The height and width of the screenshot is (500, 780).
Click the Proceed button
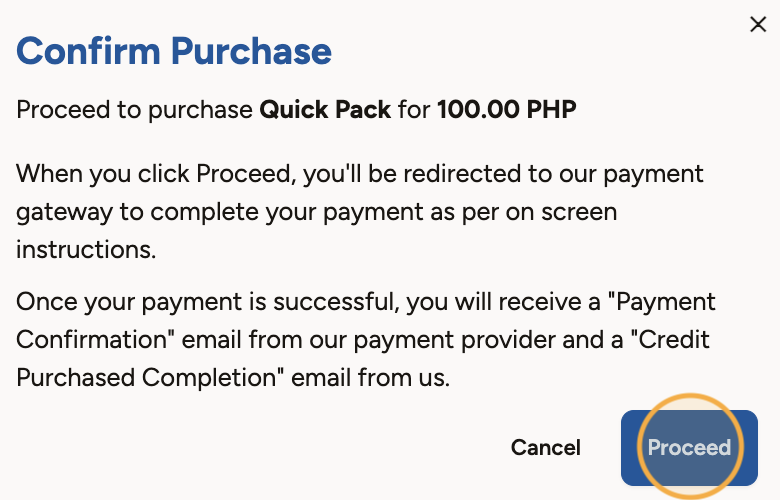tap(689, 448)
